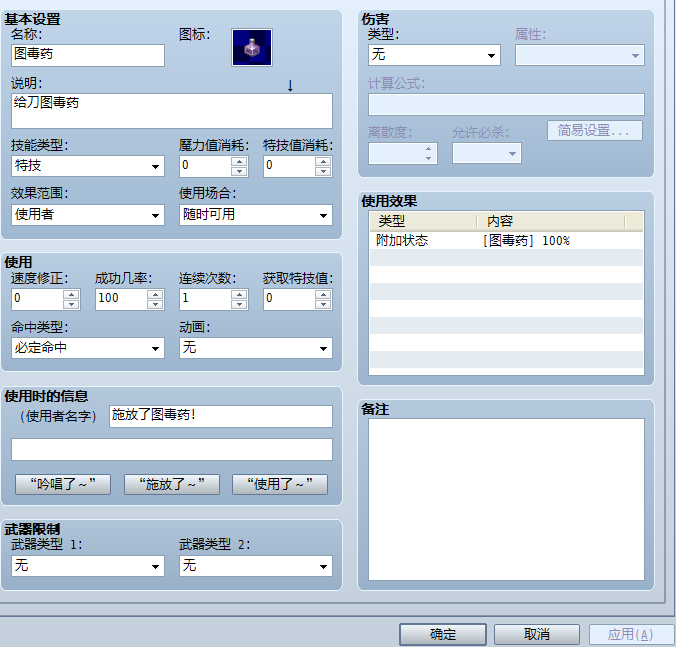Open the 武器类型 1 dropdown

point(88,566)
